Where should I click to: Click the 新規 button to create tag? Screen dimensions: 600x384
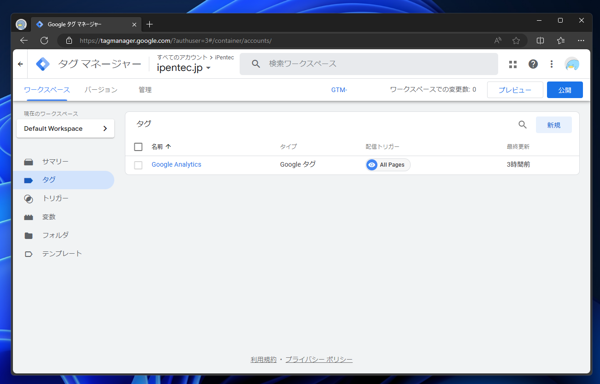pyautogui.click(x=554, y=125)
